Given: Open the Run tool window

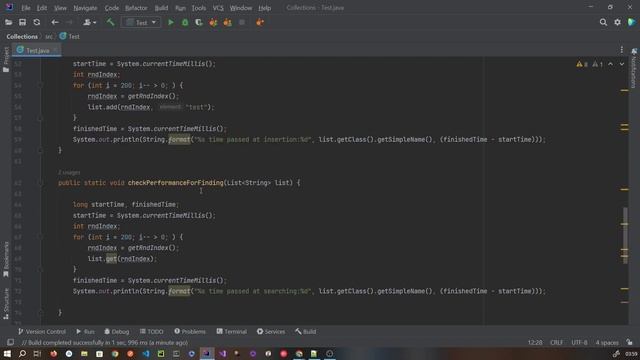Looking at the screenshot, I should (x=85, y=331).
